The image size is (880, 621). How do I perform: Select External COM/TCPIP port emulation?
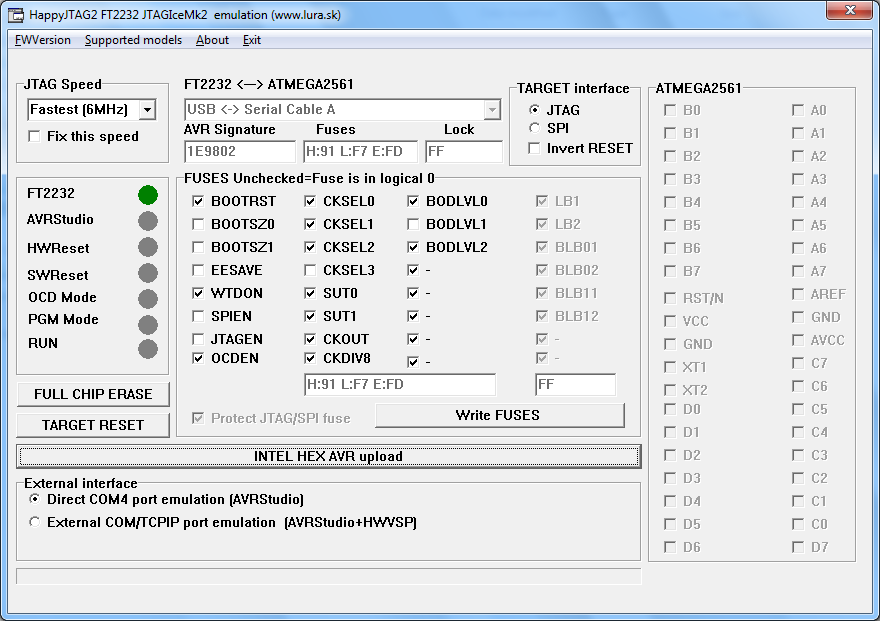click(36, 522)
